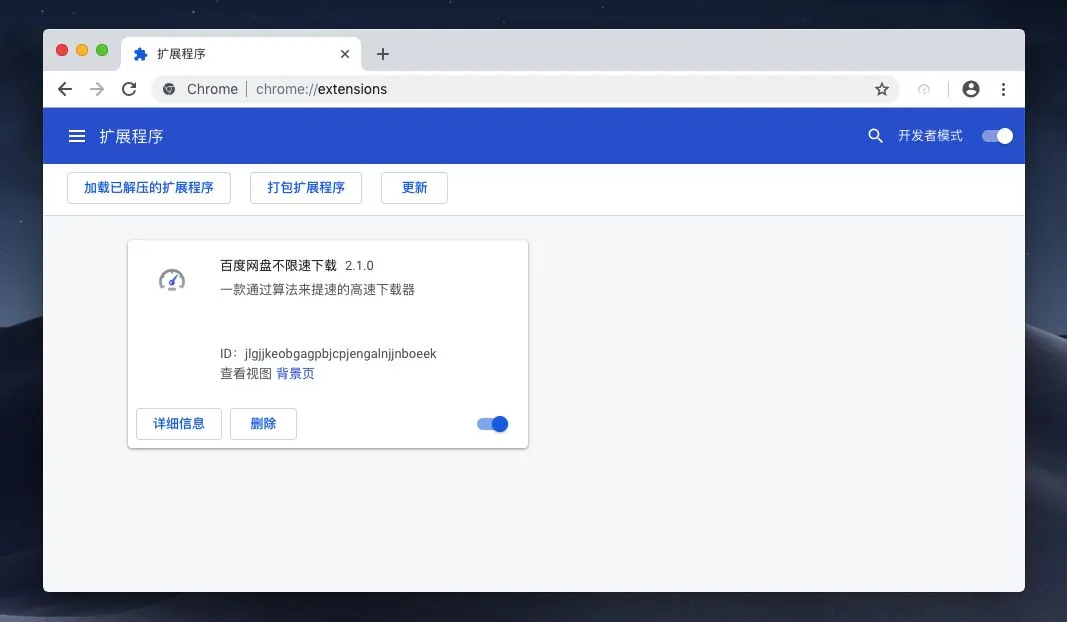
Task: Go back to the previous page
Action: tap(65, 89)
